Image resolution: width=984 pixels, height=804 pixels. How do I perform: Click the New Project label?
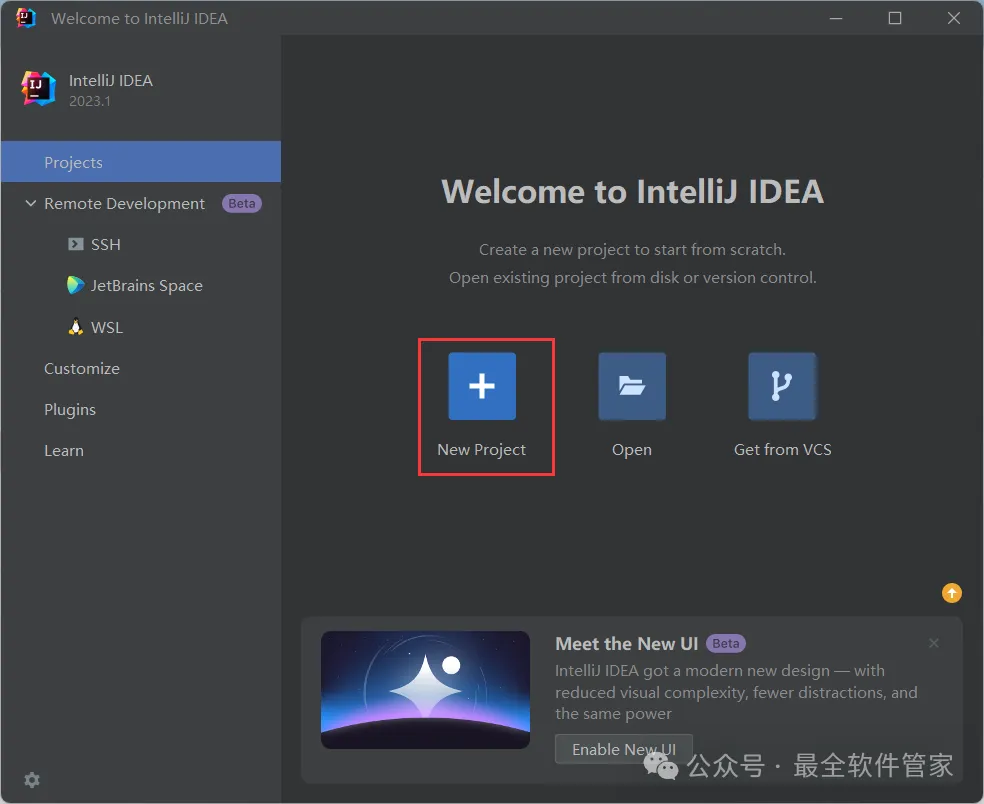[481, 449]
